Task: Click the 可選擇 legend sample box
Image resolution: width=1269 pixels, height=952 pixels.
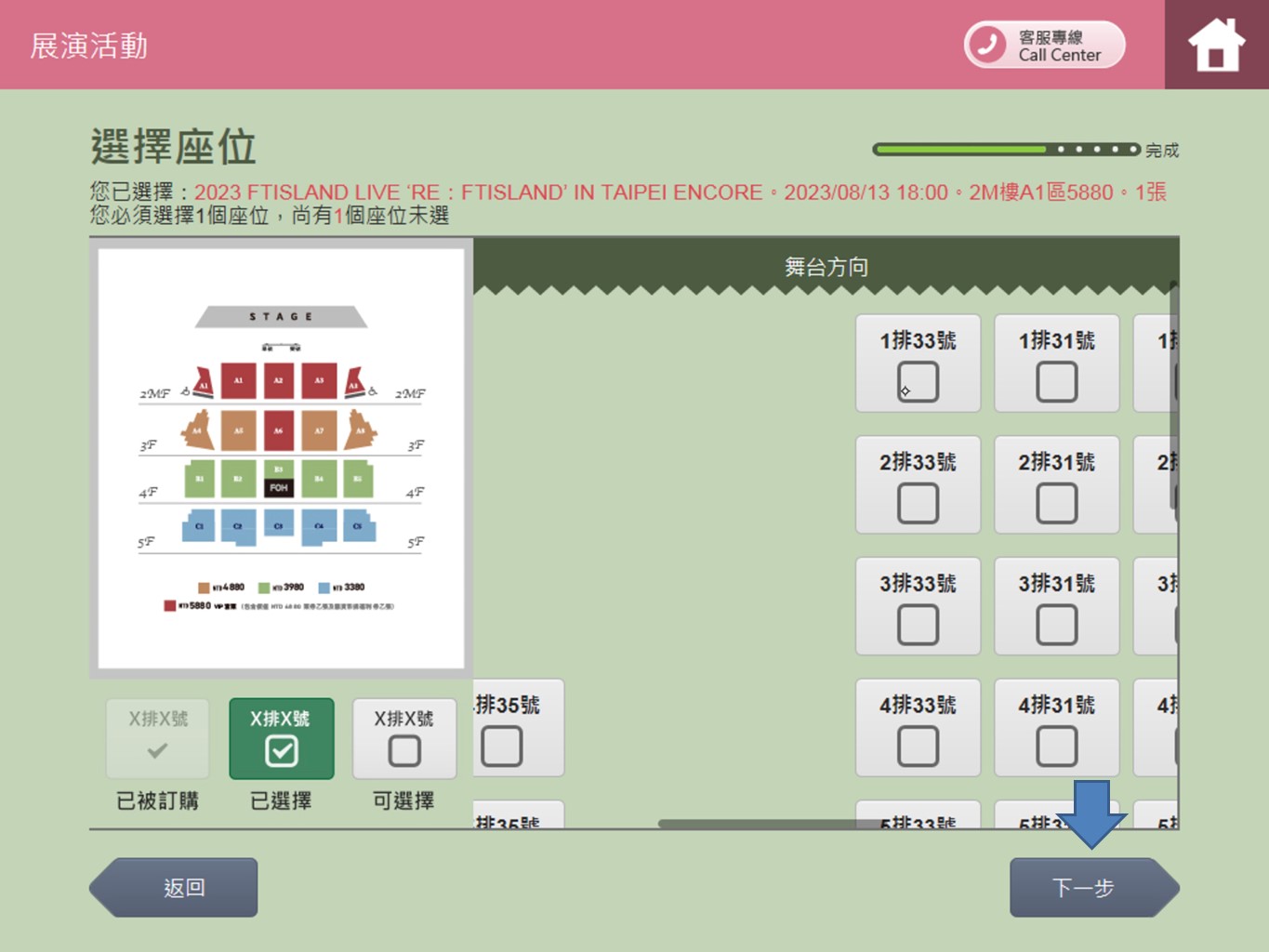Action: coord(404,738)
